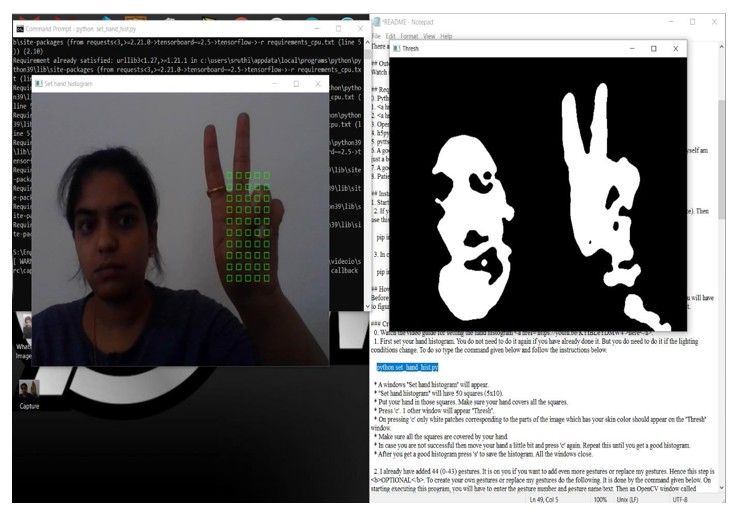Minimize the Set hand histogram window

pyautogui.click(x=274, y=84)
